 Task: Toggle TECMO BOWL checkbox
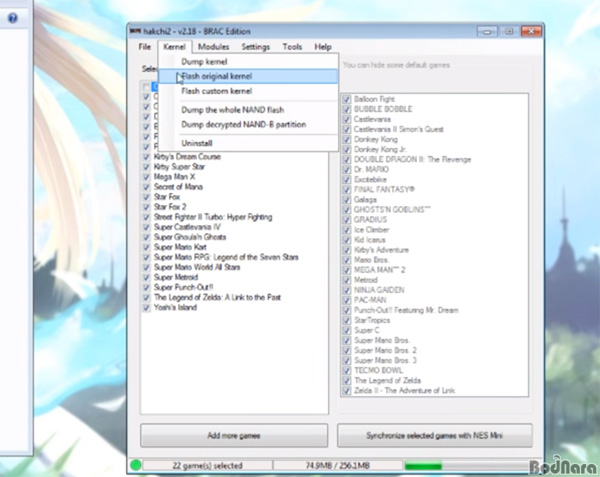(347, 371)
